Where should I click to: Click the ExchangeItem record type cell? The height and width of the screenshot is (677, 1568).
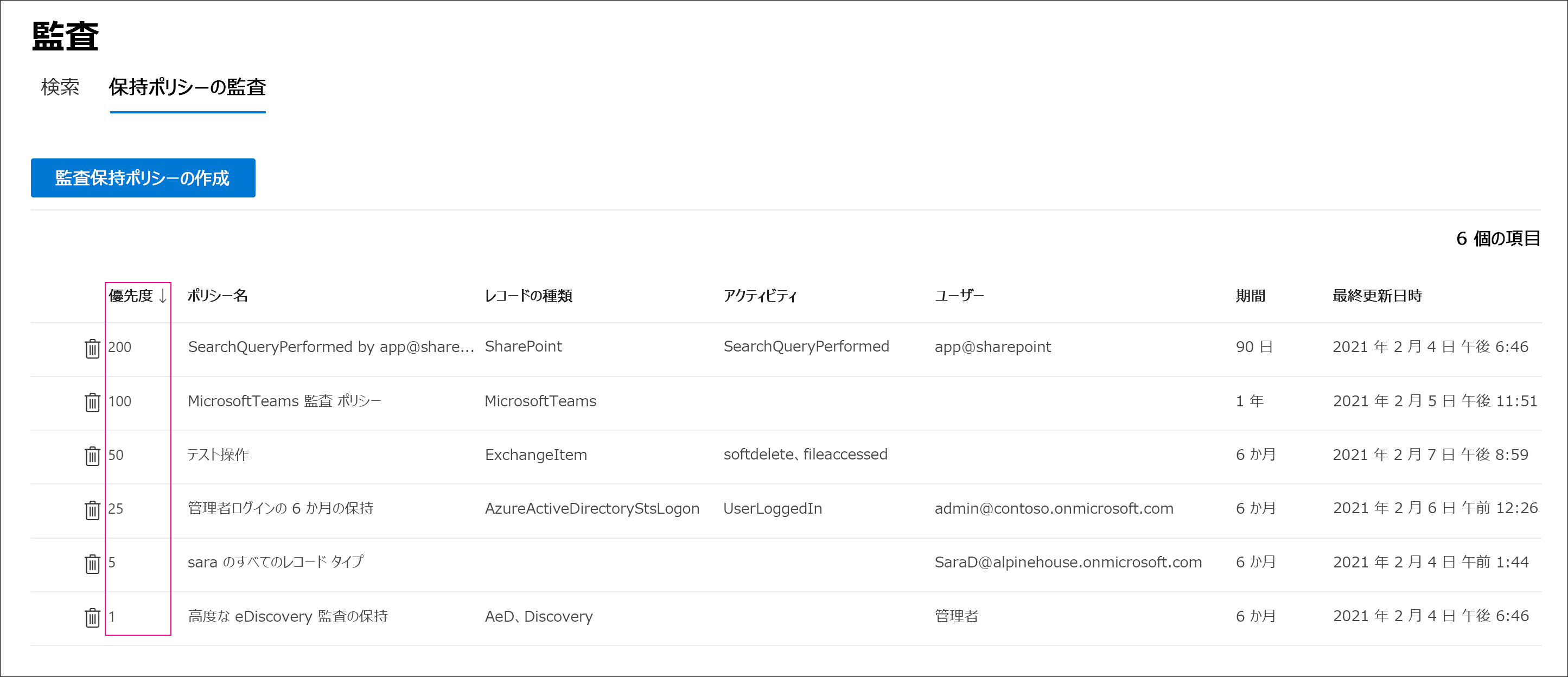(536, 455)
